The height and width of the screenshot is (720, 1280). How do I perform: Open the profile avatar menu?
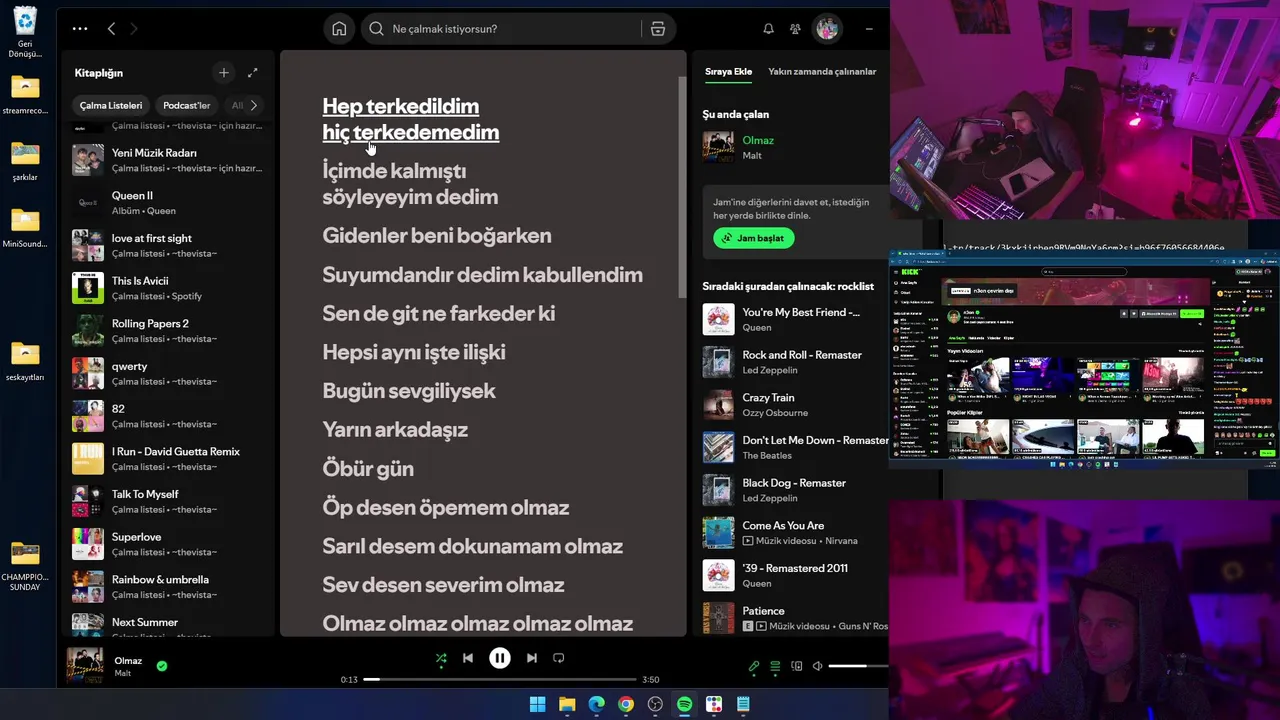click(x=827, y=29)
